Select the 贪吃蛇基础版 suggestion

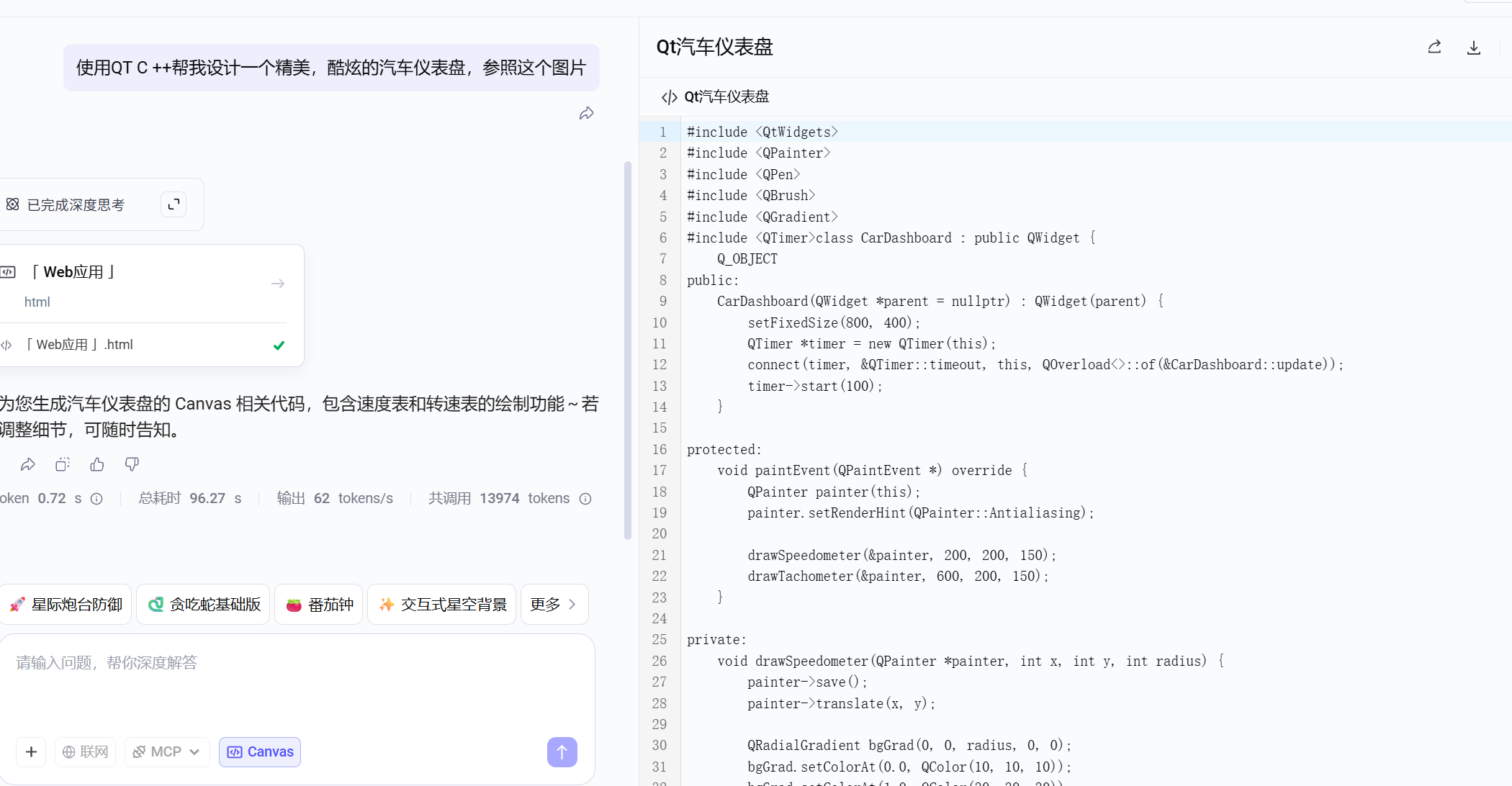(x=204, y=604)
